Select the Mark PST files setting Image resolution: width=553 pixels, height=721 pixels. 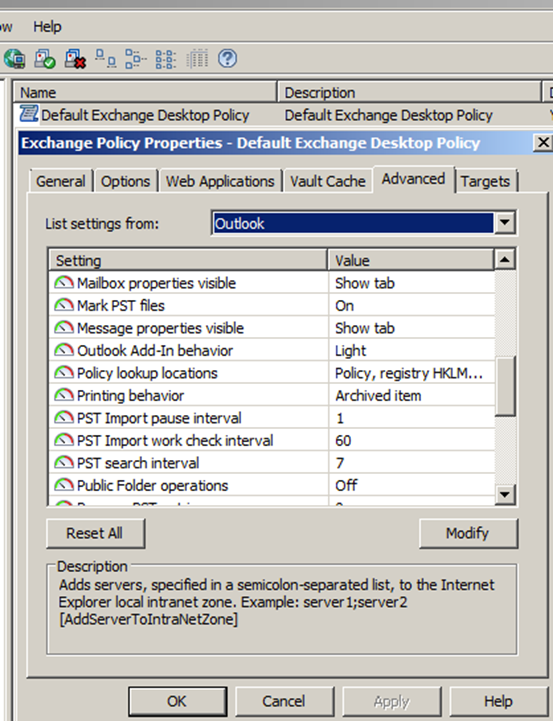pyautogui.click(x=272, y=305)
